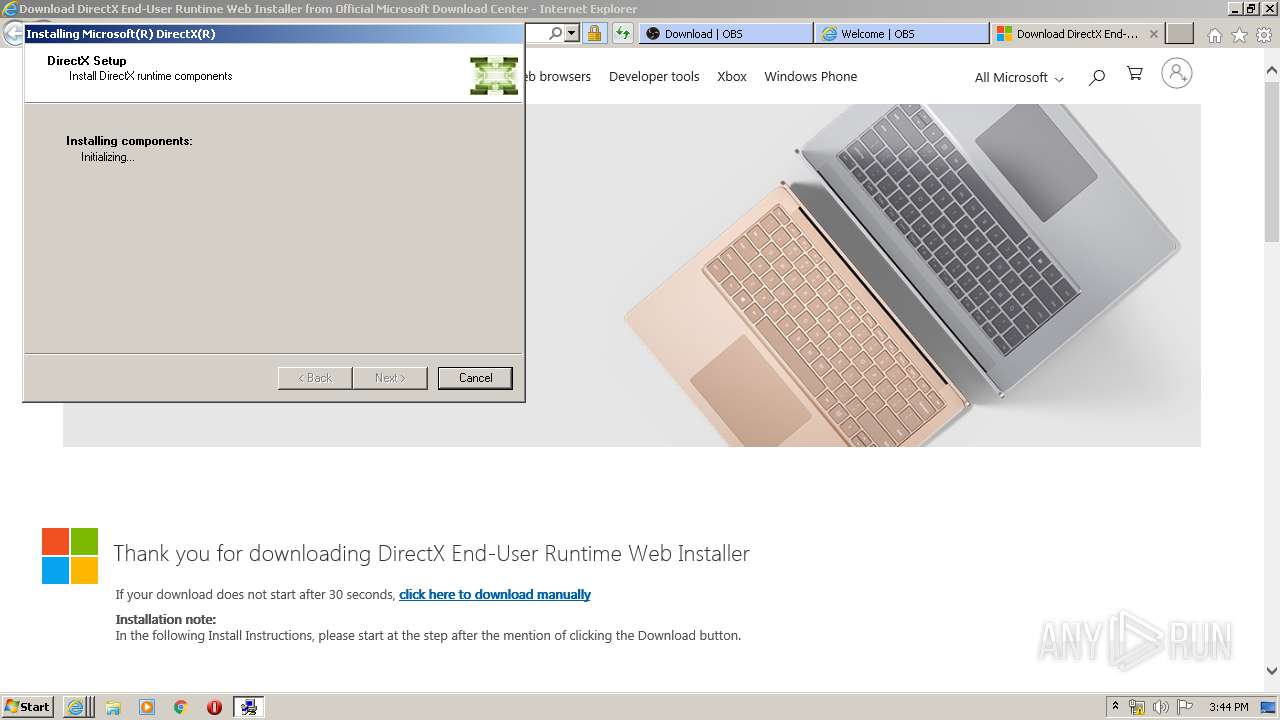Image resolution: width=1280 pixels, height=720 pixels.
Task: Click the address bar search magnifier icon
Action: click(x=556, y=34)
